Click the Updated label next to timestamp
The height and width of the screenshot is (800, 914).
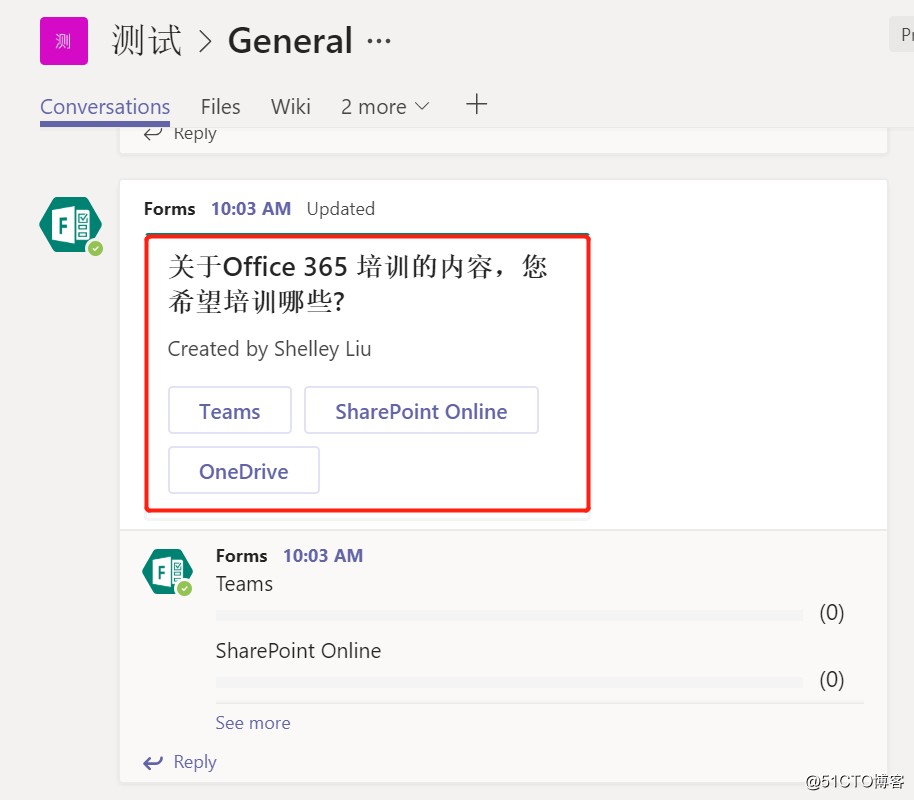pyautogui.click(x=340, y=209)
